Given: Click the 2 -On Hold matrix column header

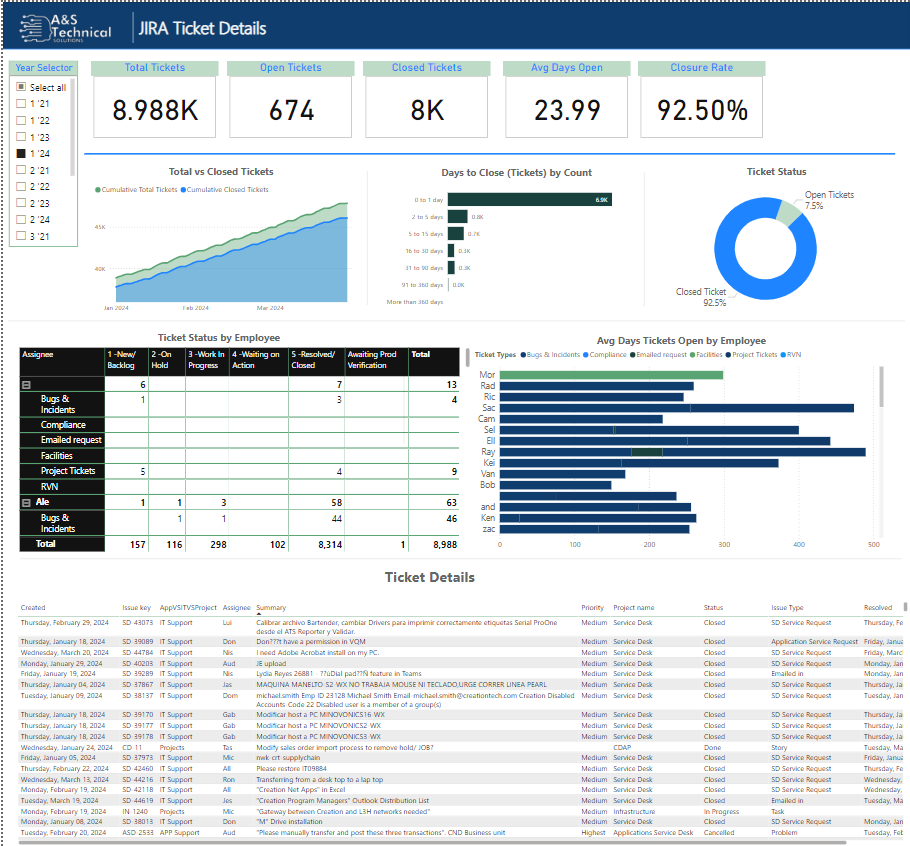Looking at the screenshot, I should click(167, 360).
